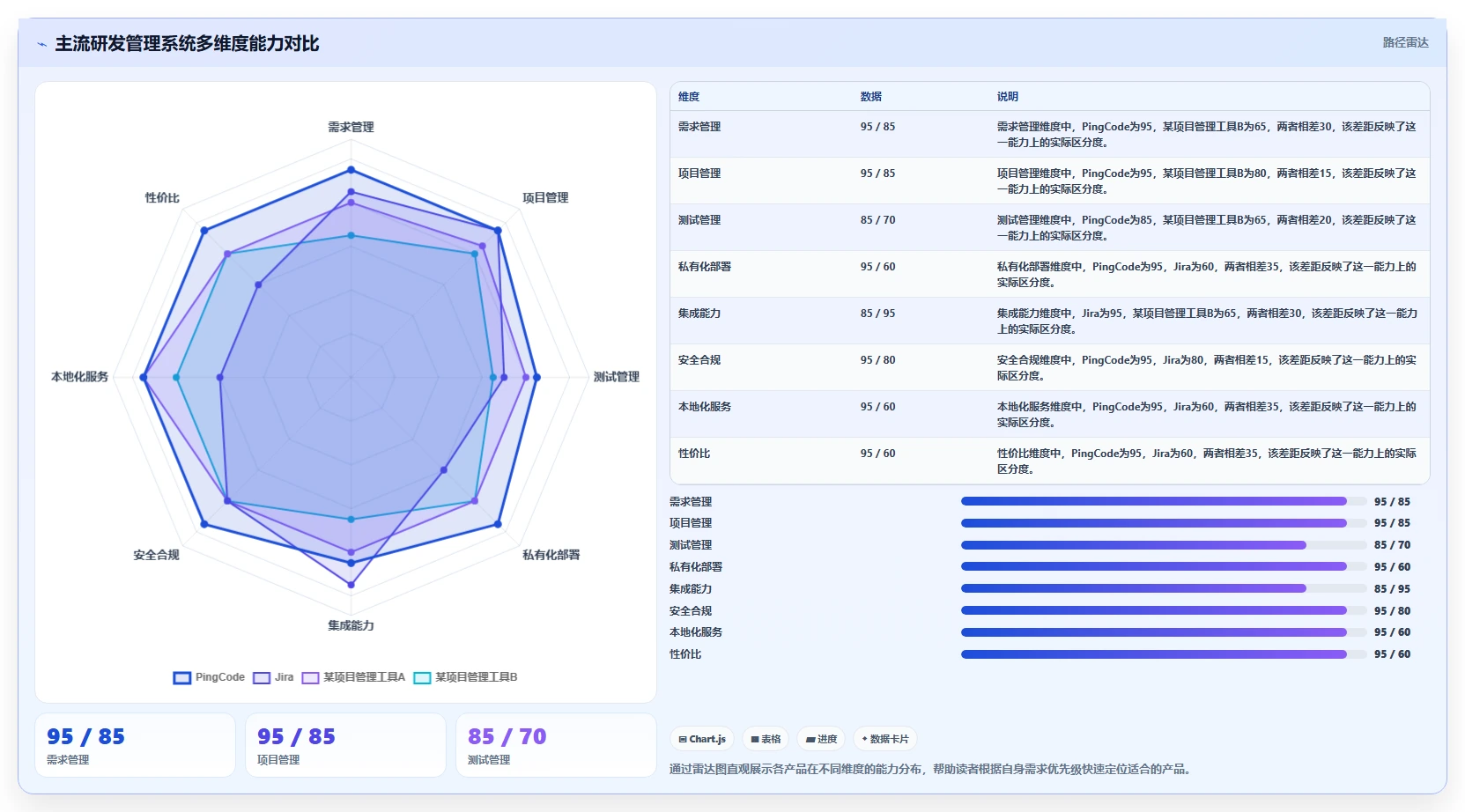Click the 85 / 95 label beside 集成能力 bar

click(1392, 589)
